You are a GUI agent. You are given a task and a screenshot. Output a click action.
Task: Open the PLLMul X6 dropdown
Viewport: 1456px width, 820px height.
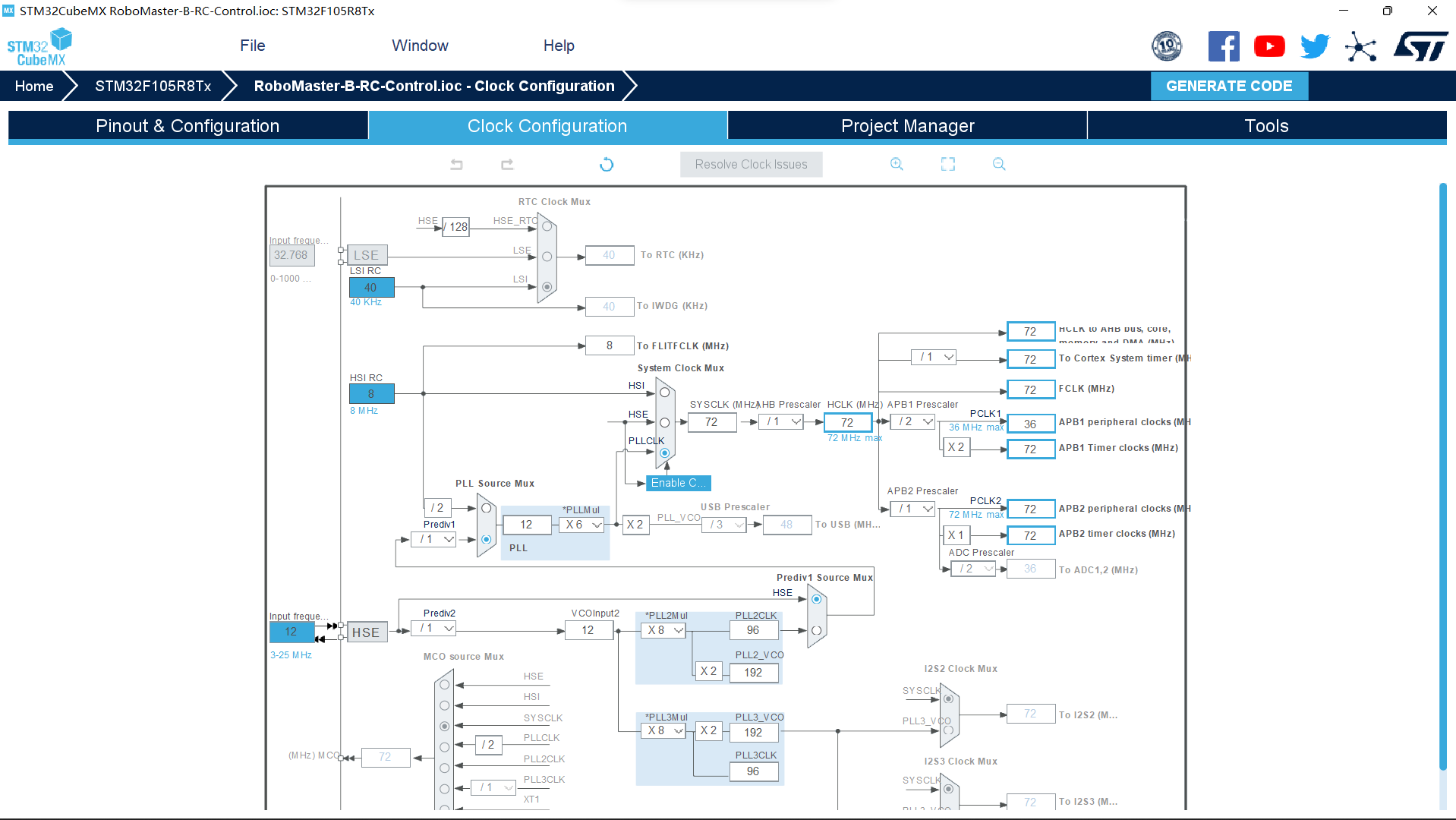582,525
